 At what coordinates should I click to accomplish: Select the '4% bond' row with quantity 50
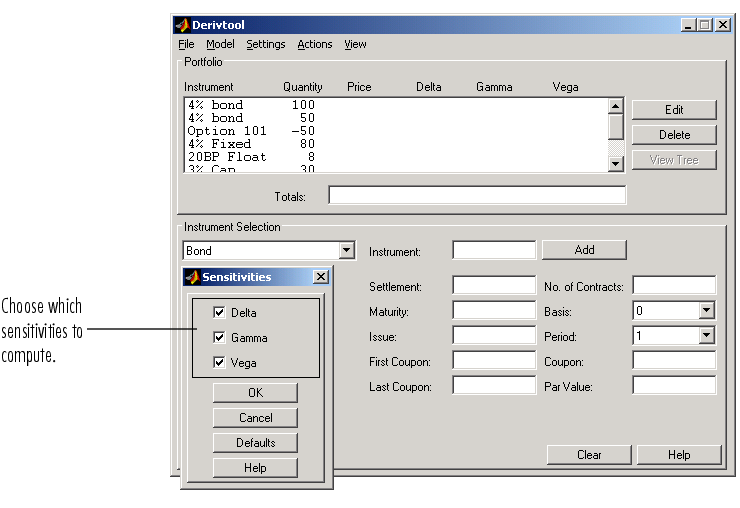click(x=395, y=118)
